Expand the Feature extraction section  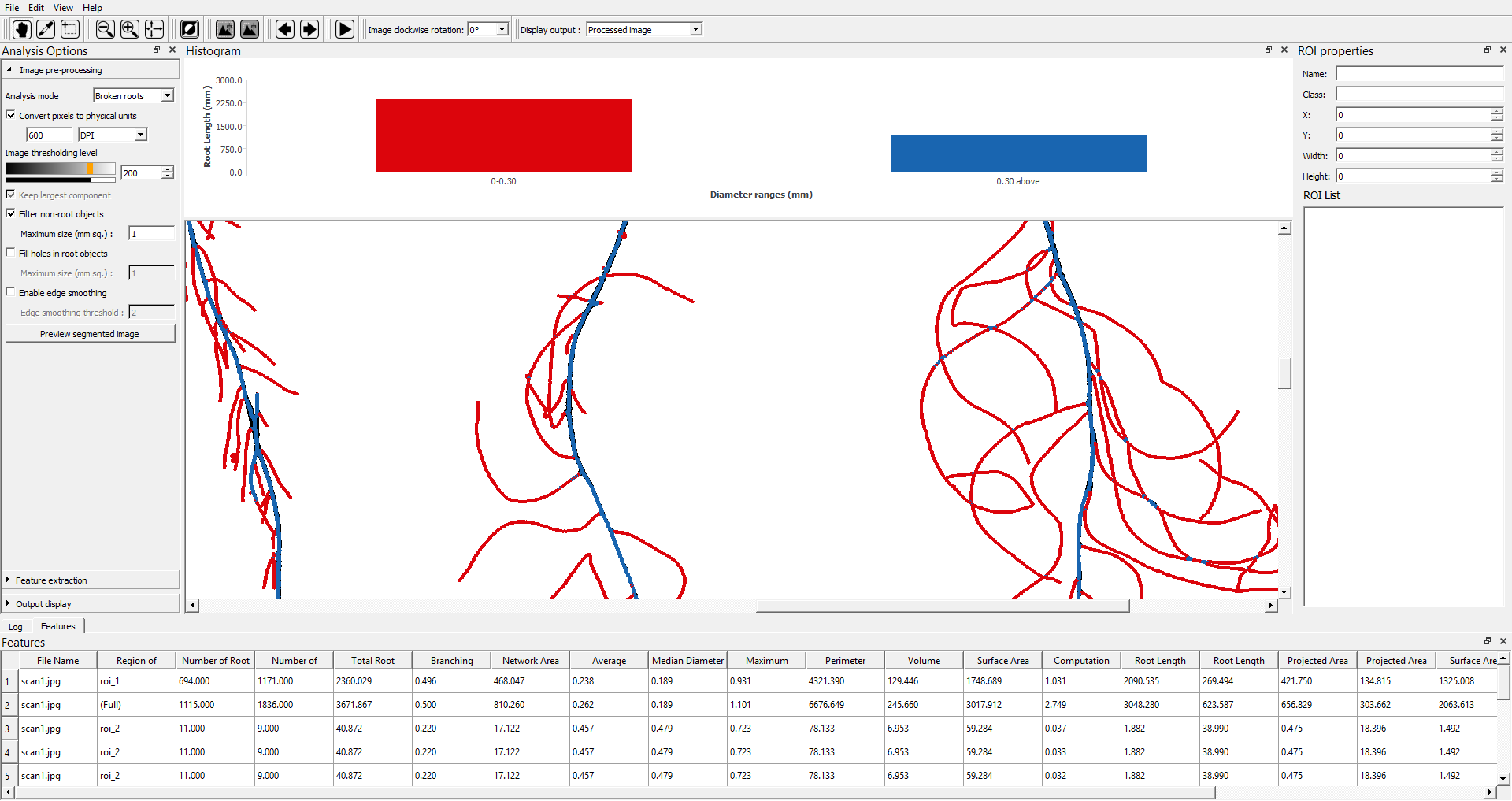click(x=51, y=580)
